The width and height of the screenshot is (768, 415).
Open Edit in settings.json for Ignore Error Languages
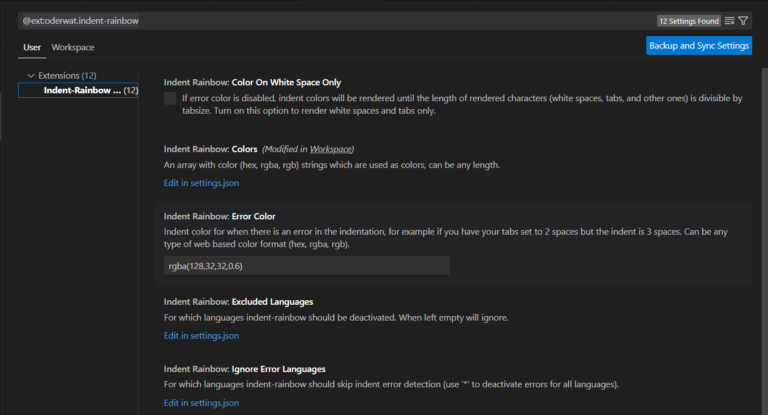(x=201, y=402)
